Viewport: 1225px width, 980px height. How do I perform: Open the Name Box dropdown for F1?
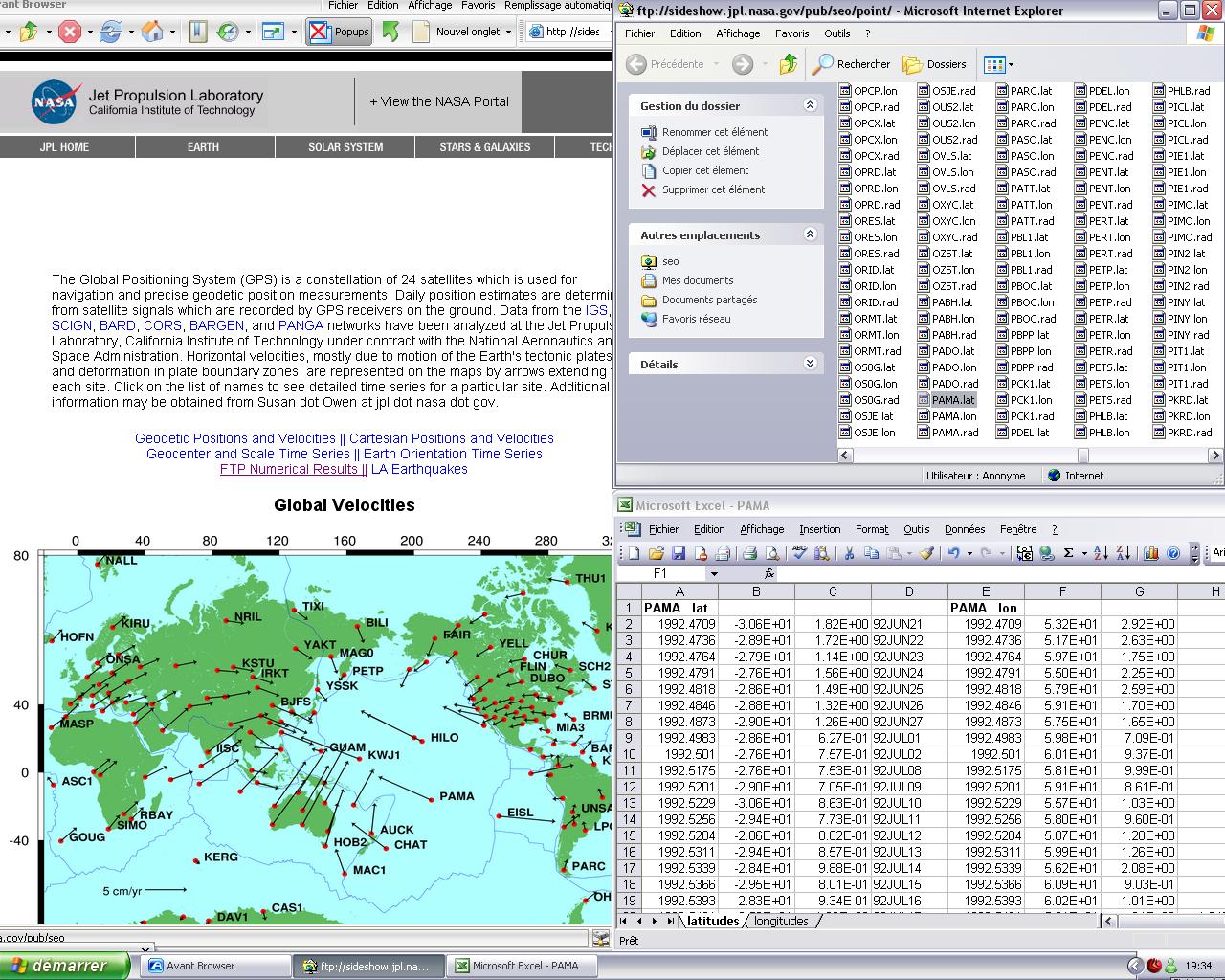coord(713,574)
